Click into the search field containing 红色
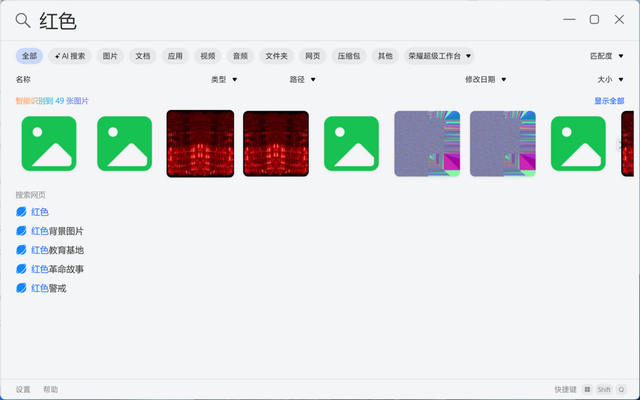This screenshot has height=400, width=640. (300, 20)
